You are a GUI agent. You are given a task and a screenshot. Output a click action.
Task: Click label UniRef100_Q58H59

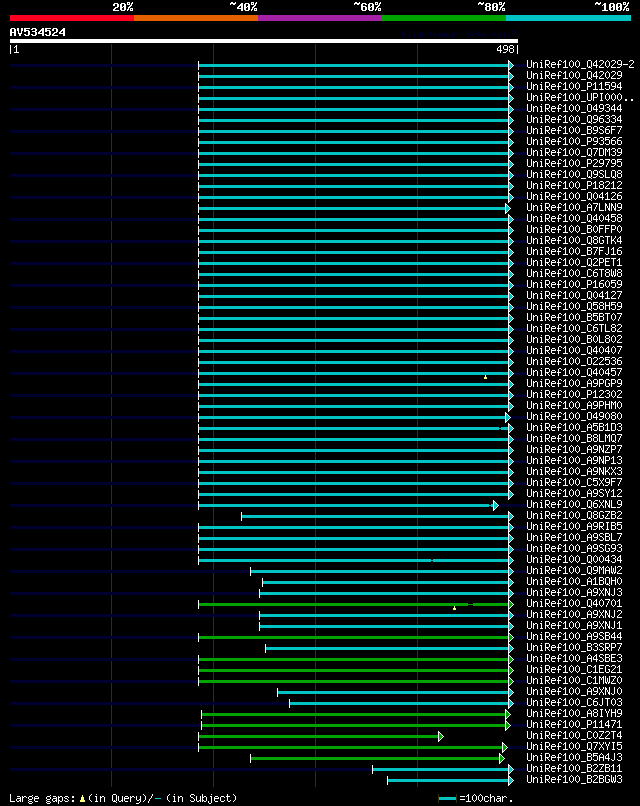[x=574, y=306]
